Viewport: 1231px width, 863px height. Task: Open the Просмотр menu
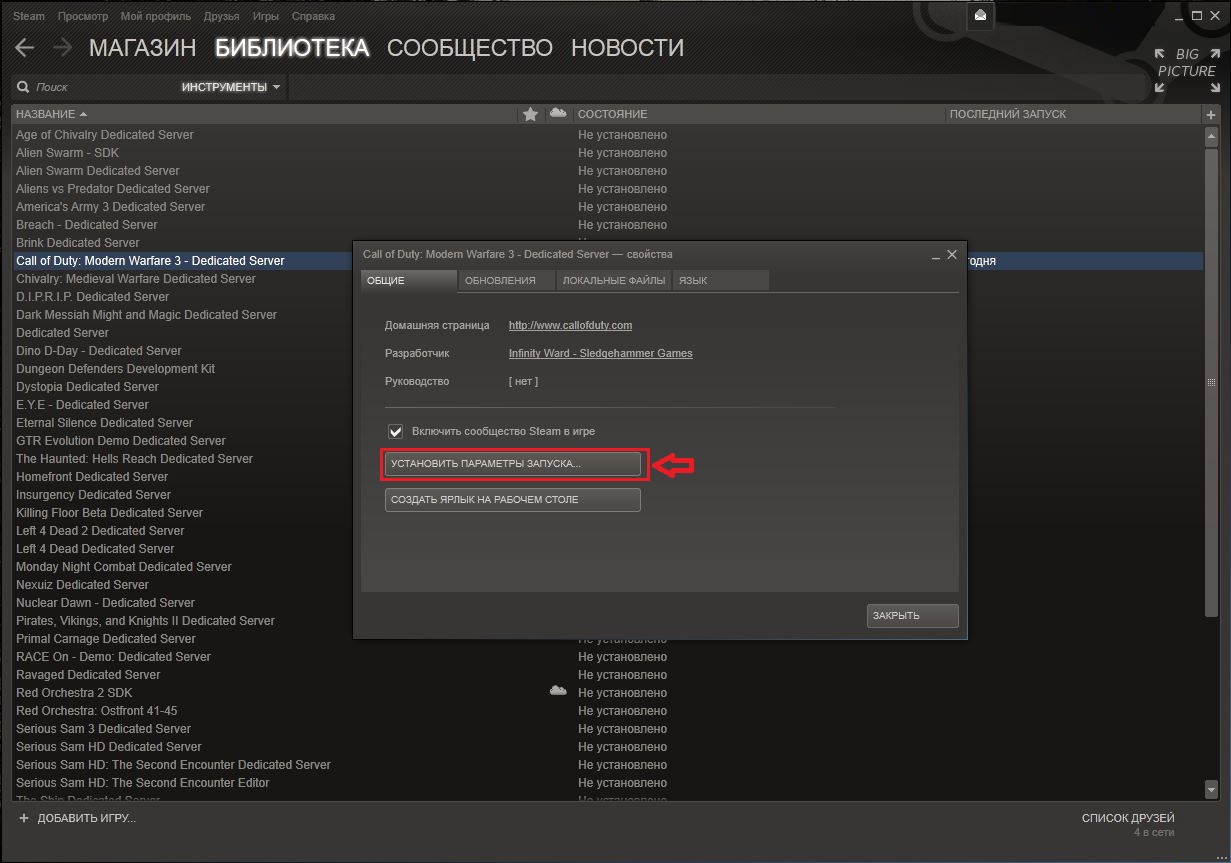tap(83, 16)
